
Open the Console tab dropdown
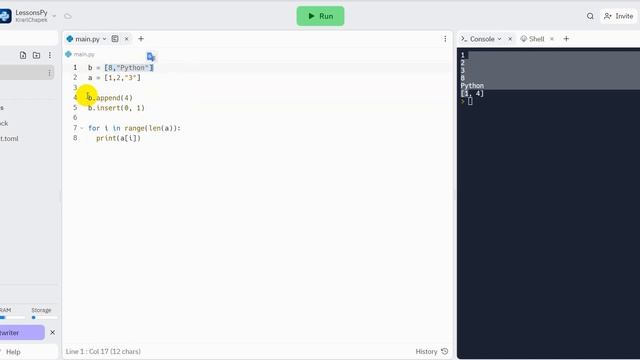click(x=499, y=39)
